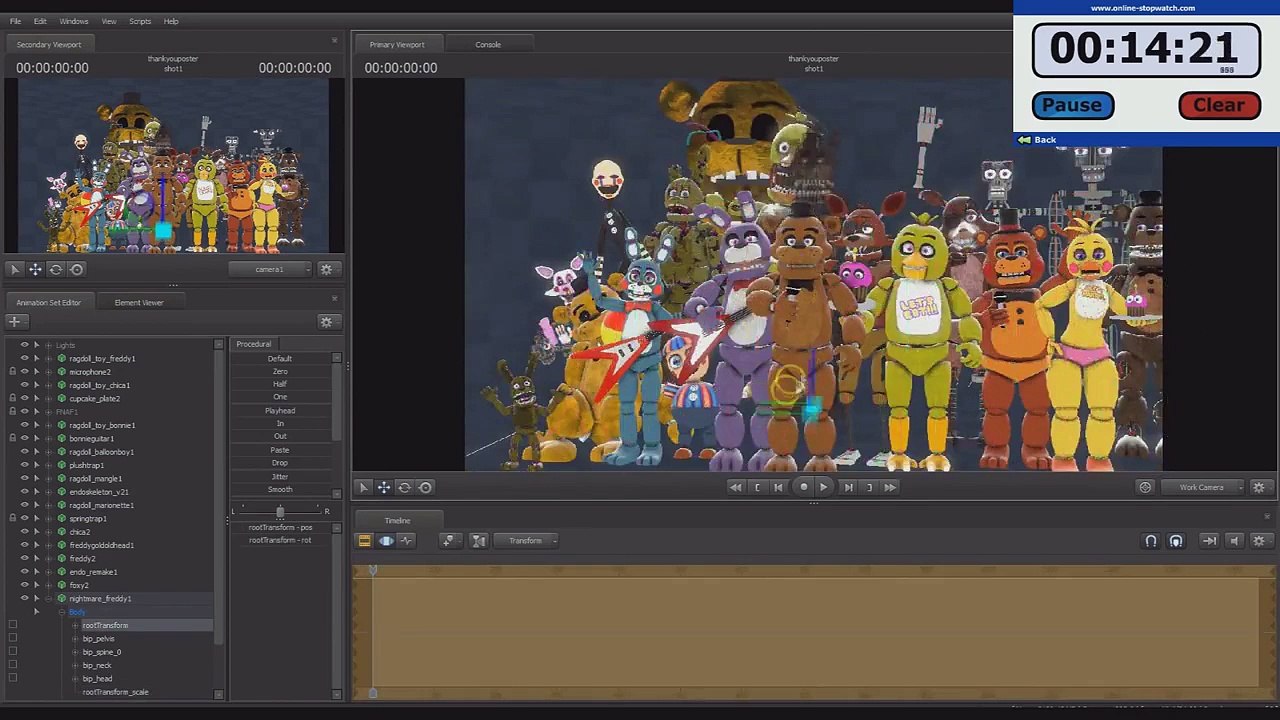
Task: Open the Windows menu
Action: [x=74, y=21]
